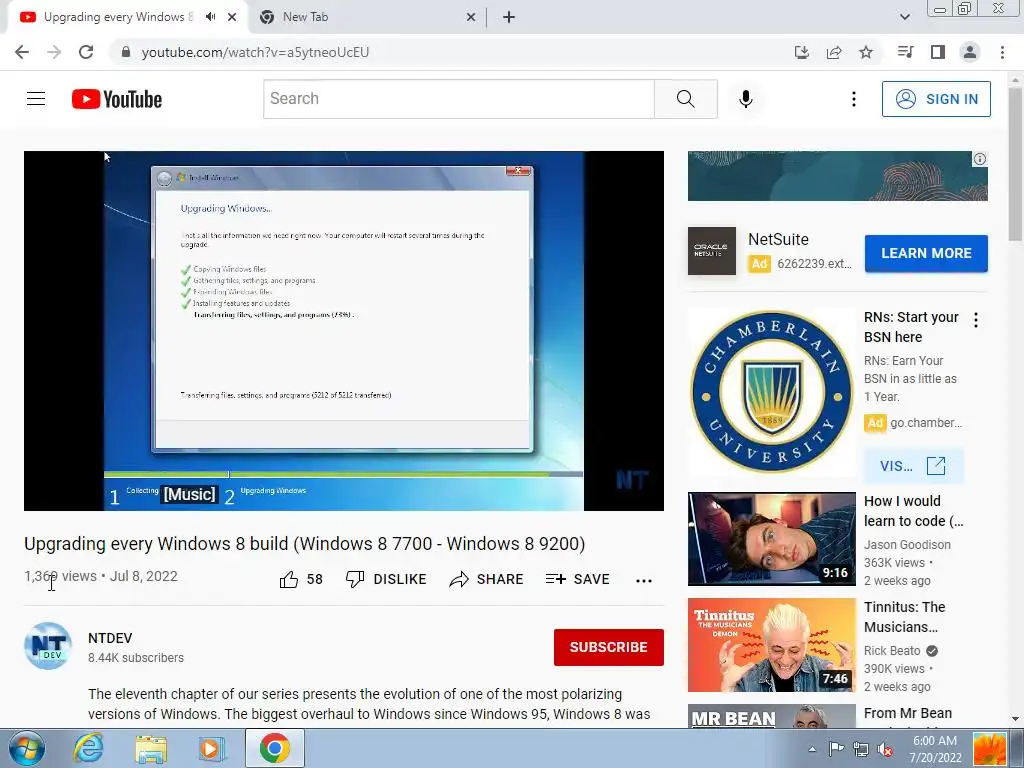Image resolution: width=1024 pixels, height=768 pixels.
Task: Open more actions ellipsis below video
Action: tap(644, 581)
